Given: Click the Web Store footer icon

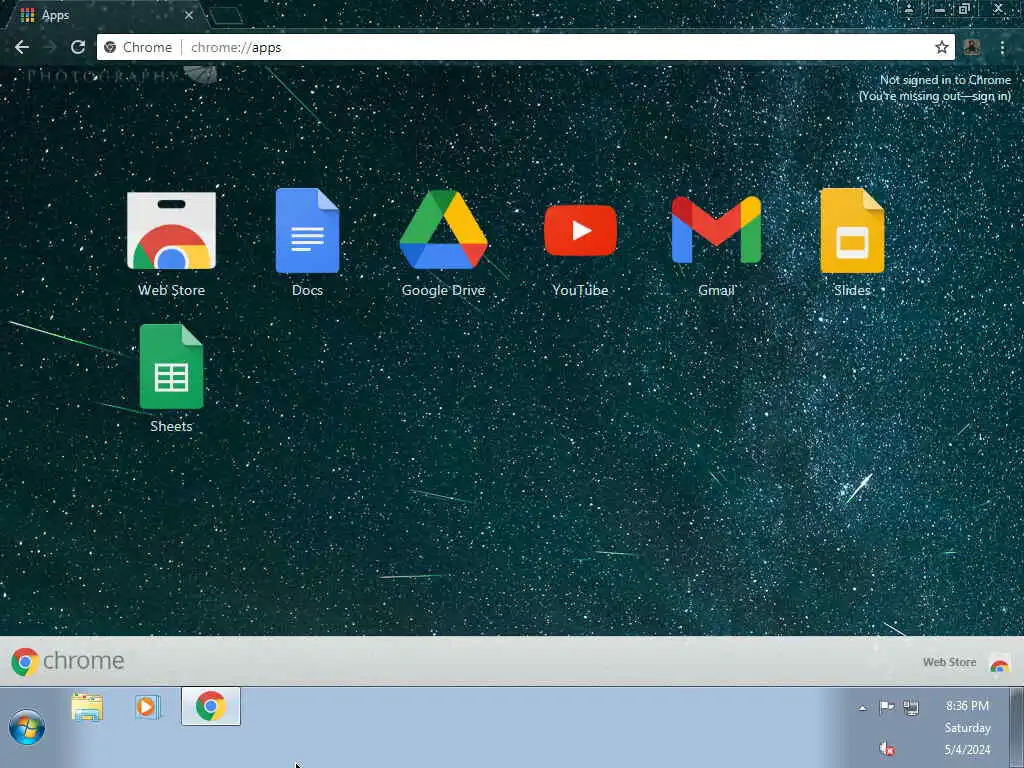Looking at the screenshot, I should (x=999, y=662).
